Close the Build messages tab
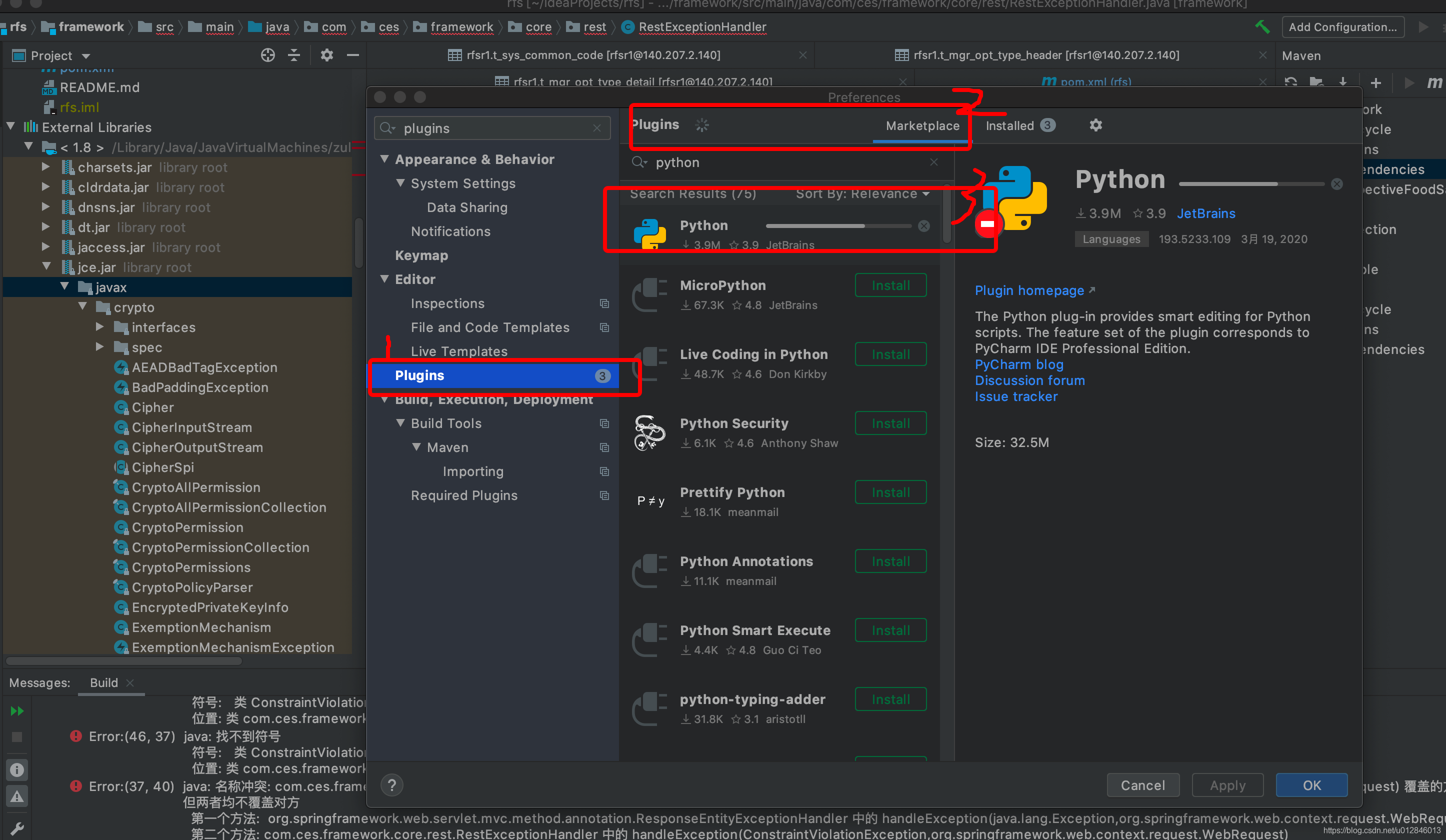 129,683
